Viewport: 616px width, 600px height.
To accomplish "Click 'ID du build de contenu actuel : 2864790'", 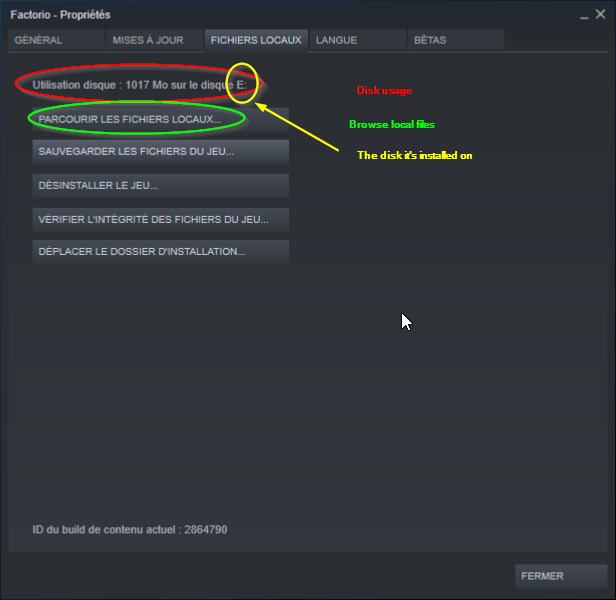I will (130, 530).
